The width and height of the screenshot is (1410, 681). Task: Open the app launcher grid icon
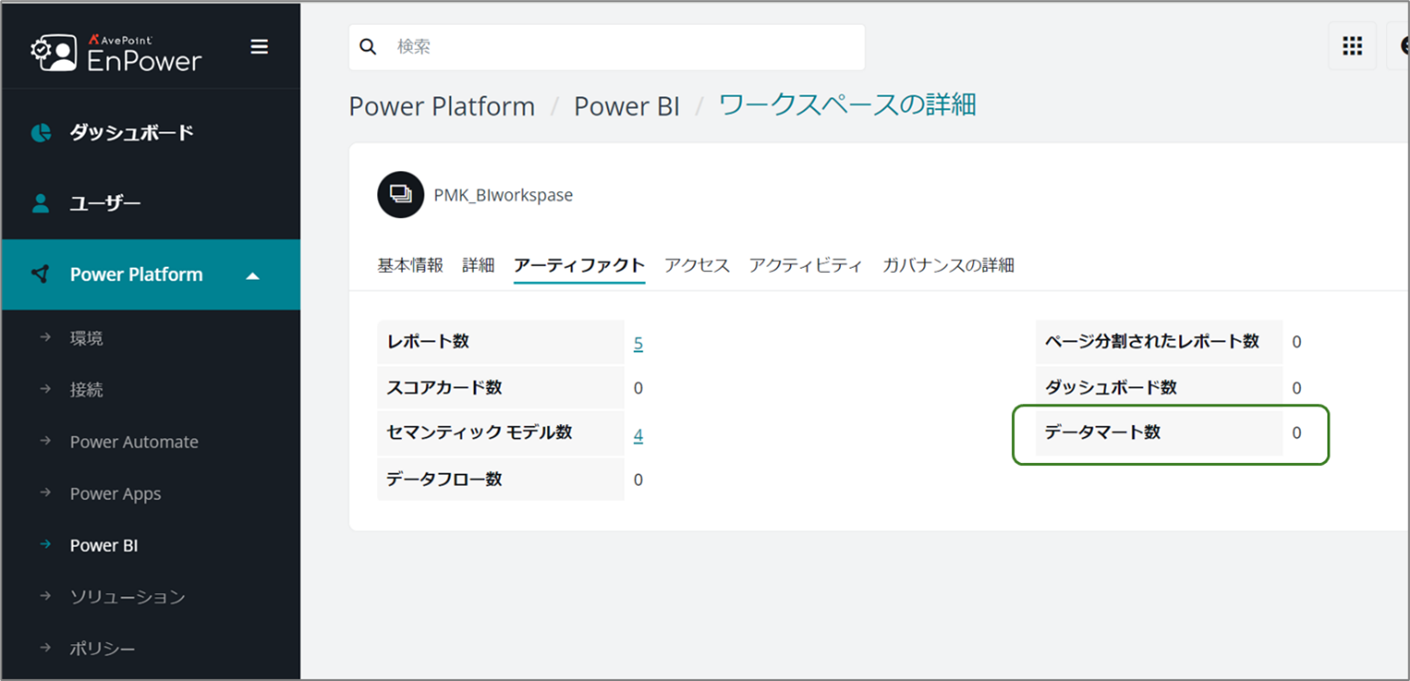coord(1352,46)
